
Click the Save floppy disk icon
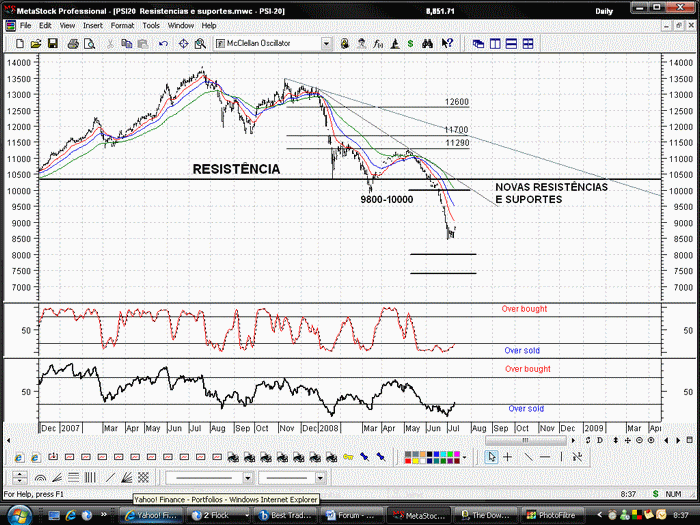[x=53, y=43]
